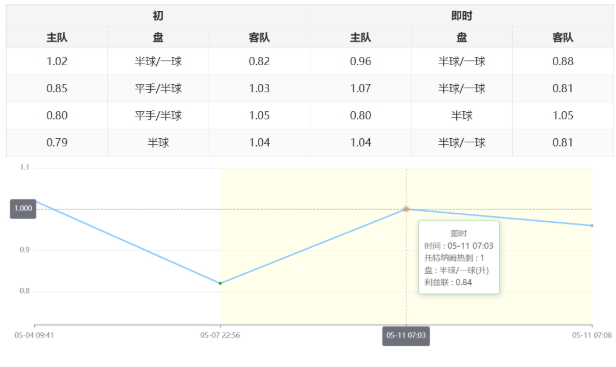Click the line endpoint at 05-11 07:08
This screenshot has width=616, height=367.
point(592,226)
